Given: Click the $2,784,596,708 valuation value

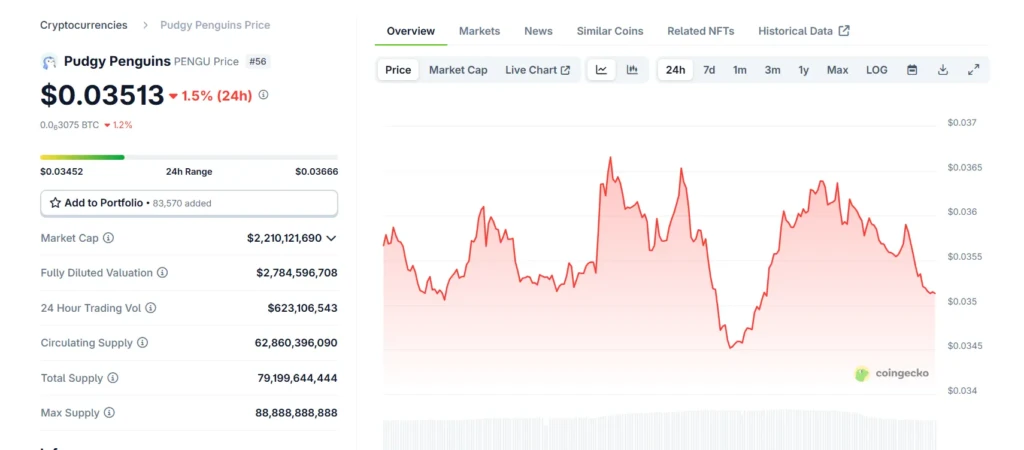Looking at the screenshot, I should (297, 272).
